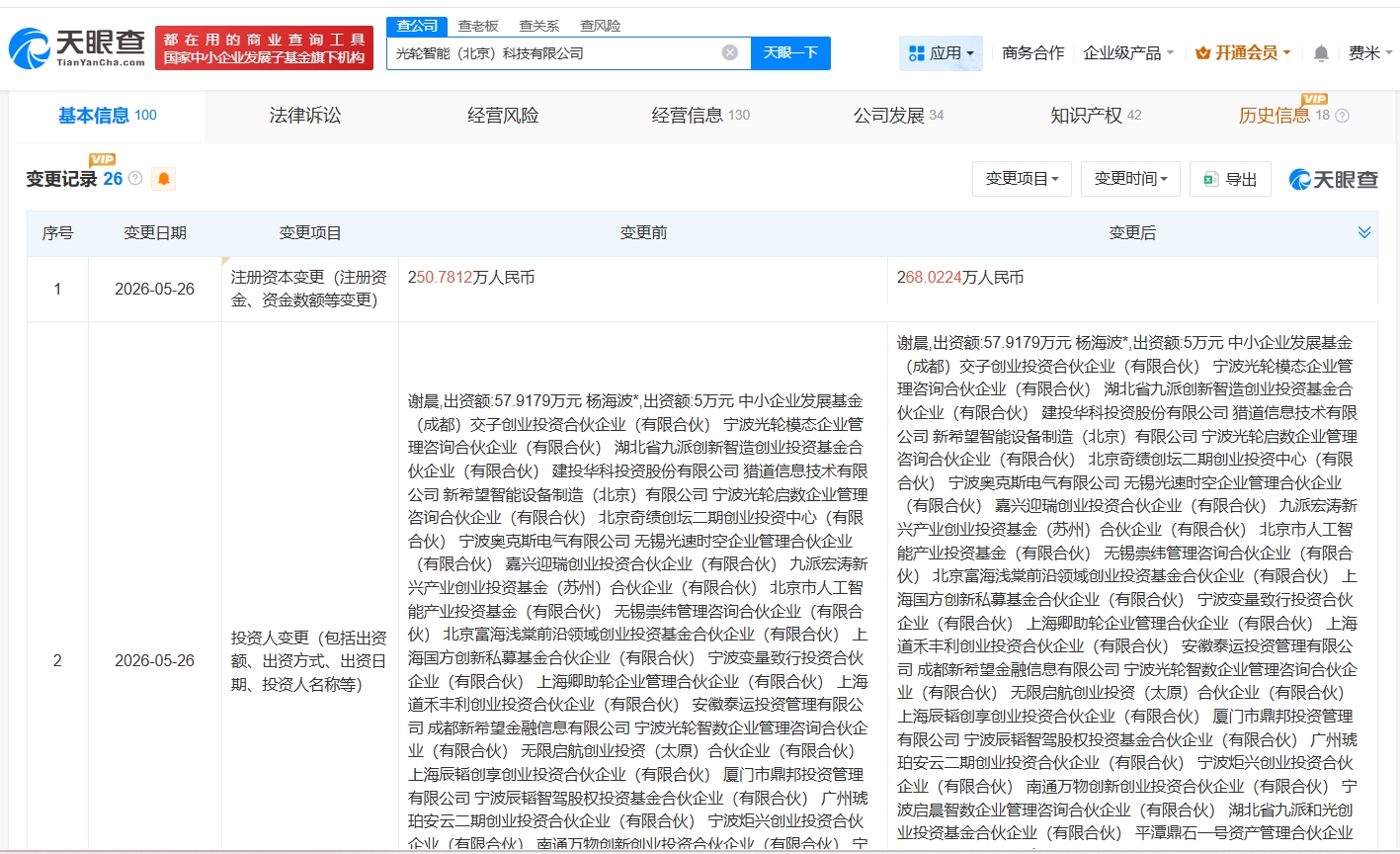This screenshot has height=854, width=1400.
Task: Click the 序号 column header
Action: point(57,233)
